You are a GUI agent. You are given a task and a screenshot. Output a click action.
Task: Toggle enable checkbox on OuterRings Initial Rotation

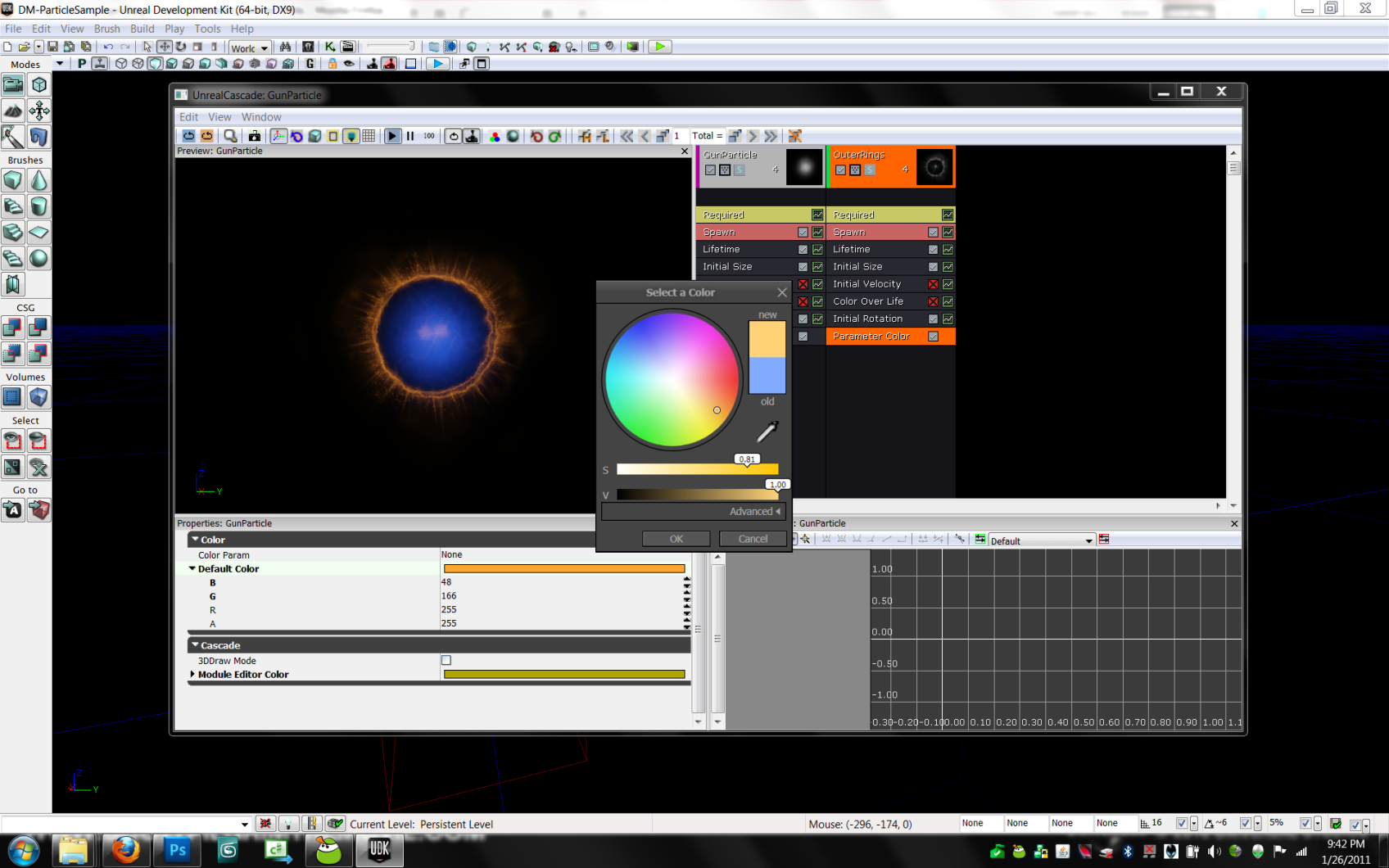[x=933, y=319]
